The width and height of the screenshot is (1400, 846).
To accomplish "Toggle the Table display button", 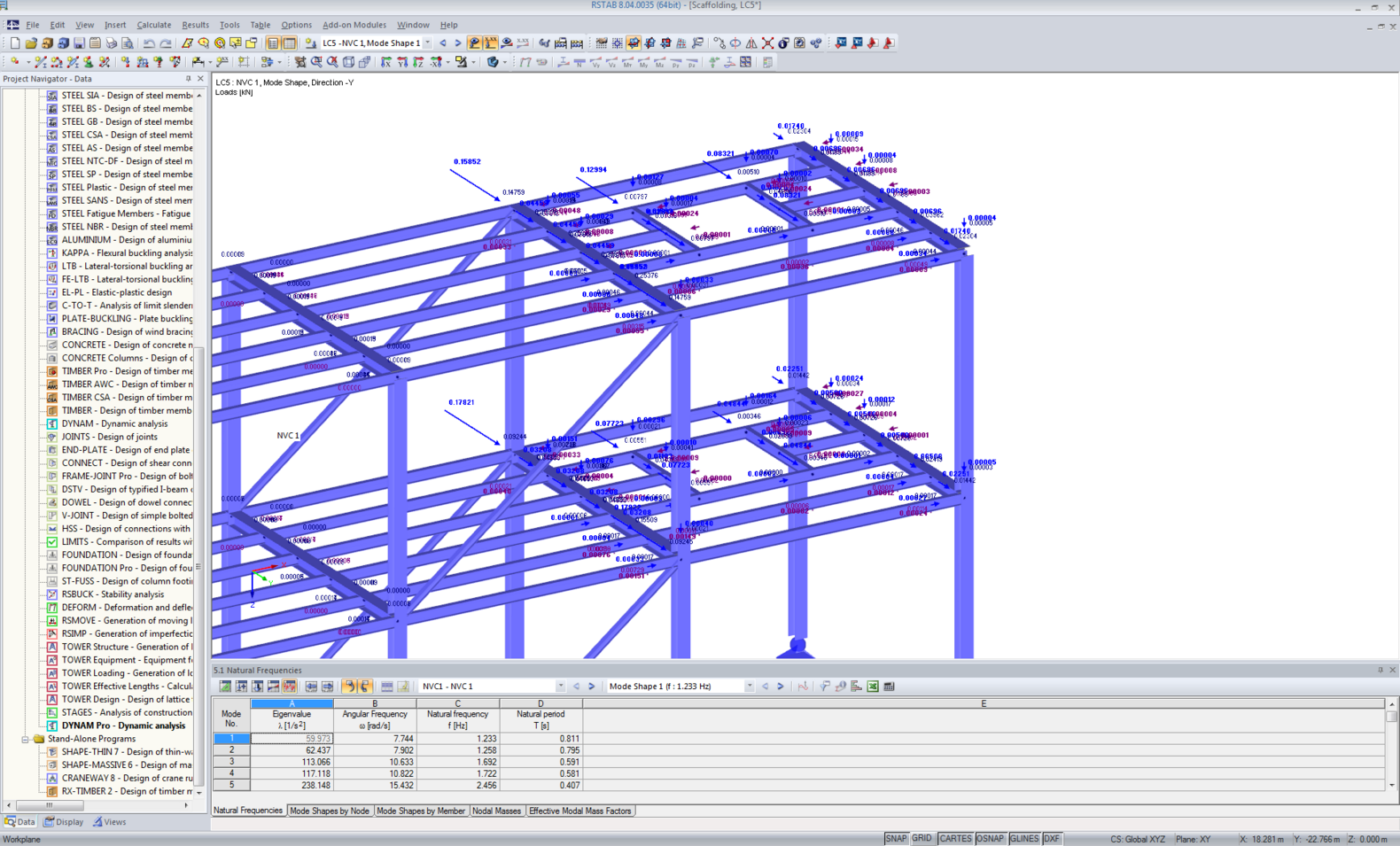I will point(289,43).
